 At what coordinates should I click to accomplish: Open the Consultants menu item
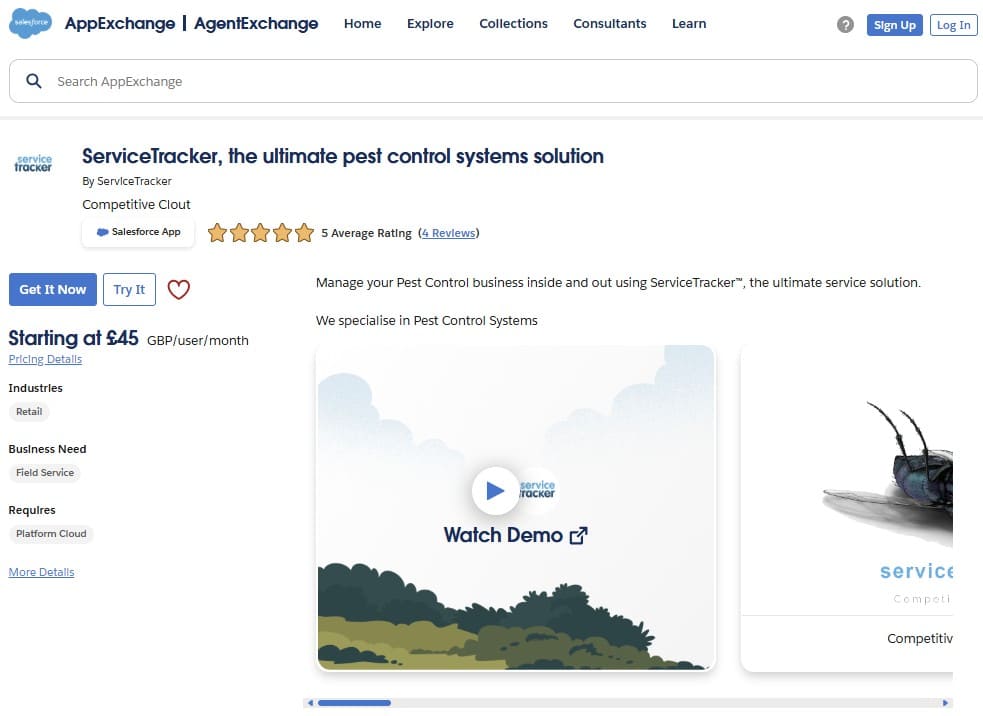[x=609, y=23]
